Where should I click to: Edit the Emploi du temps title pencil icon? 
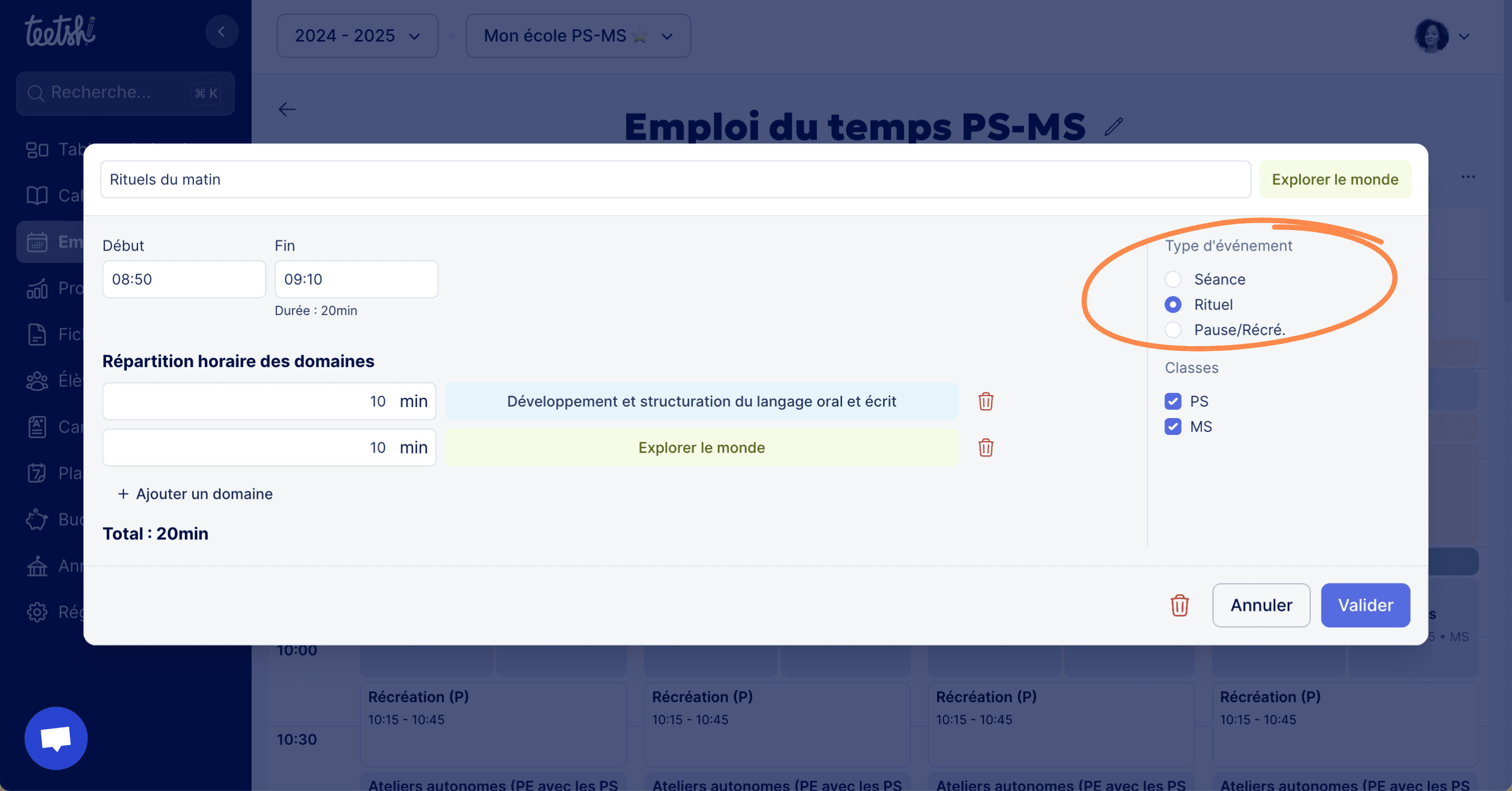1113,126
